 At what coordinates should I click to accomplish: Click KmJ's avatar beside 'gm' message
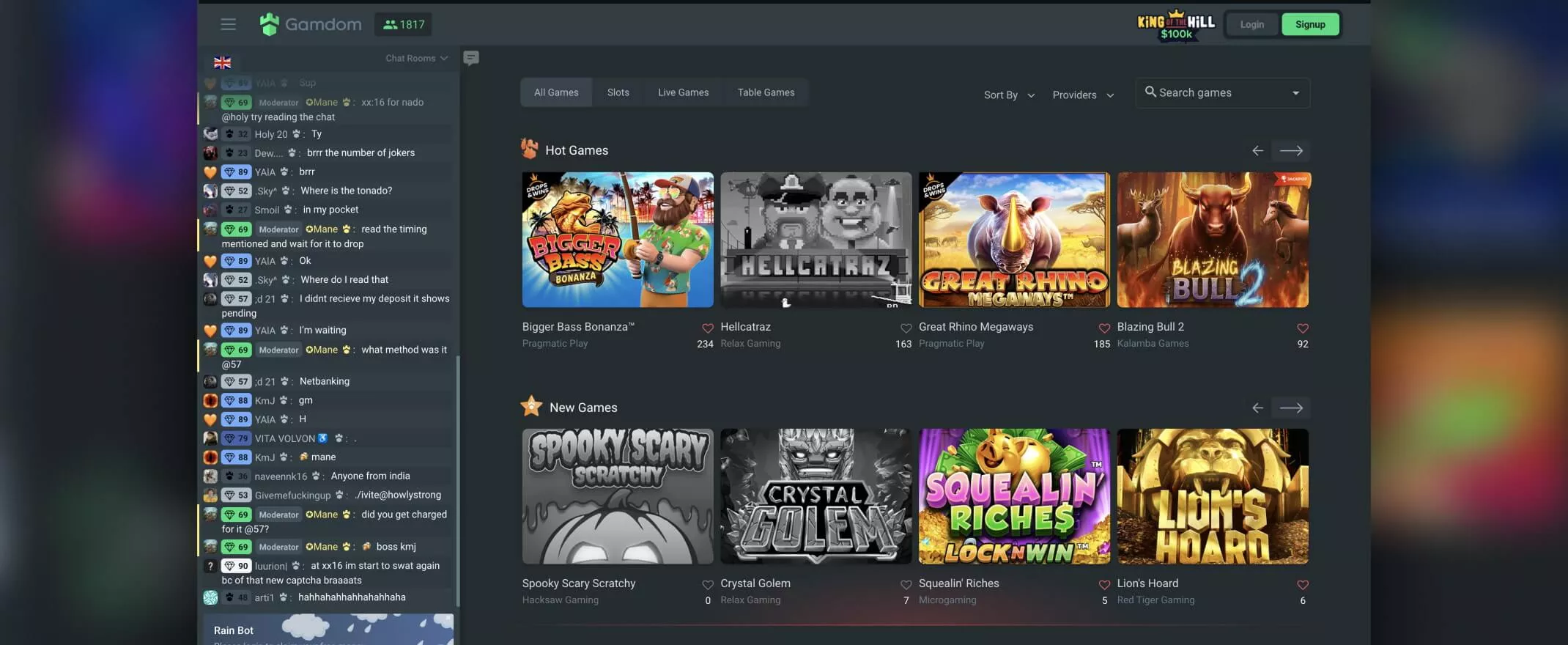point(210,400)
